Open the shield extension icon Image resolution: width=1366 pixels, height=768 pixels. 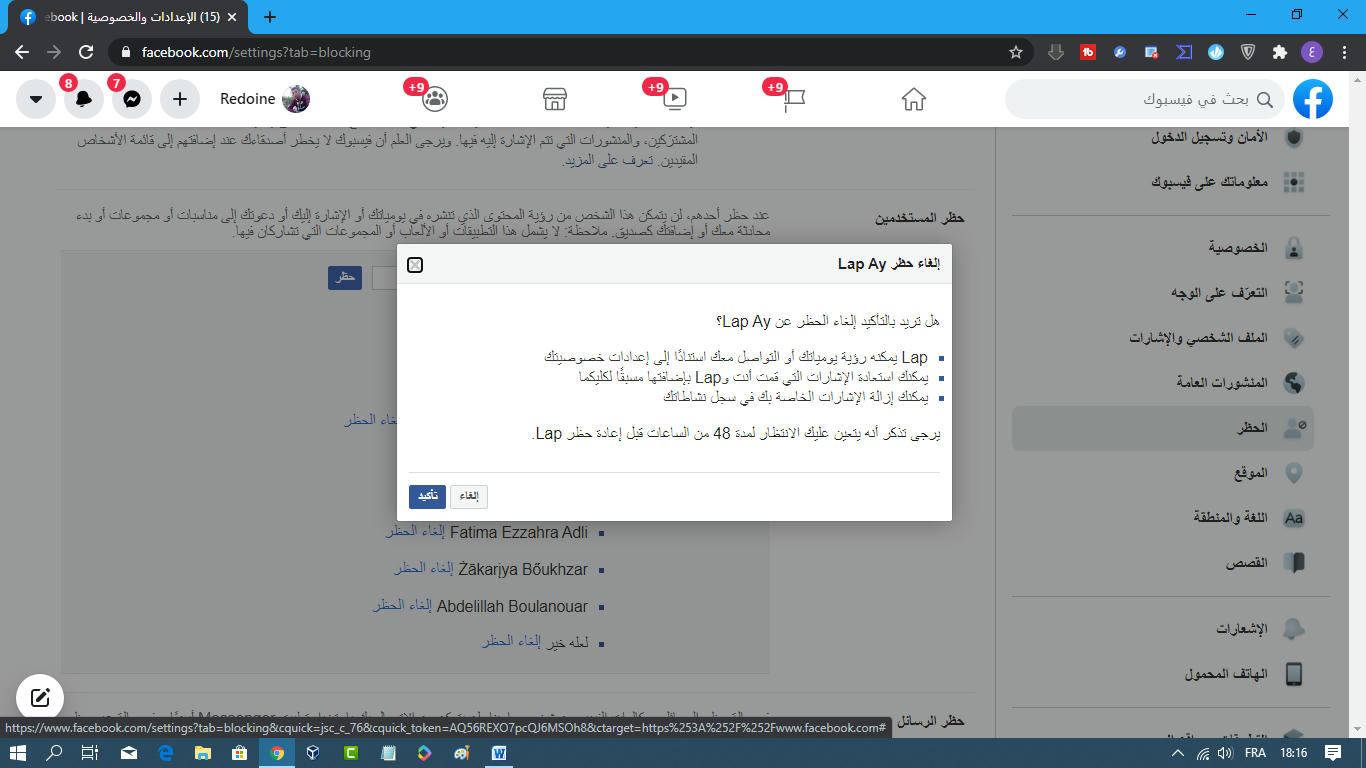(1248, 52)
